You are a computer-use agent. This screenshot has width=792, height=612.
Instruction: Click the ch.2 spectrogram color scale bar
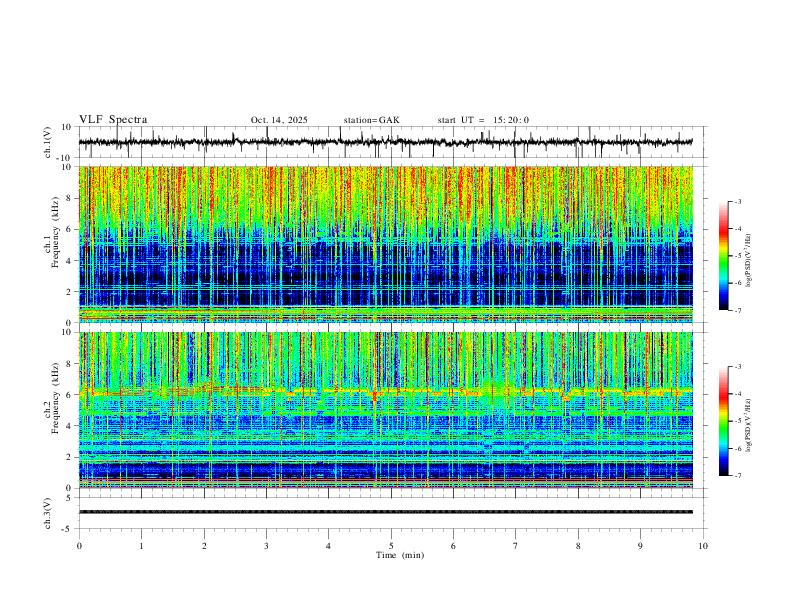pos(724,421)
